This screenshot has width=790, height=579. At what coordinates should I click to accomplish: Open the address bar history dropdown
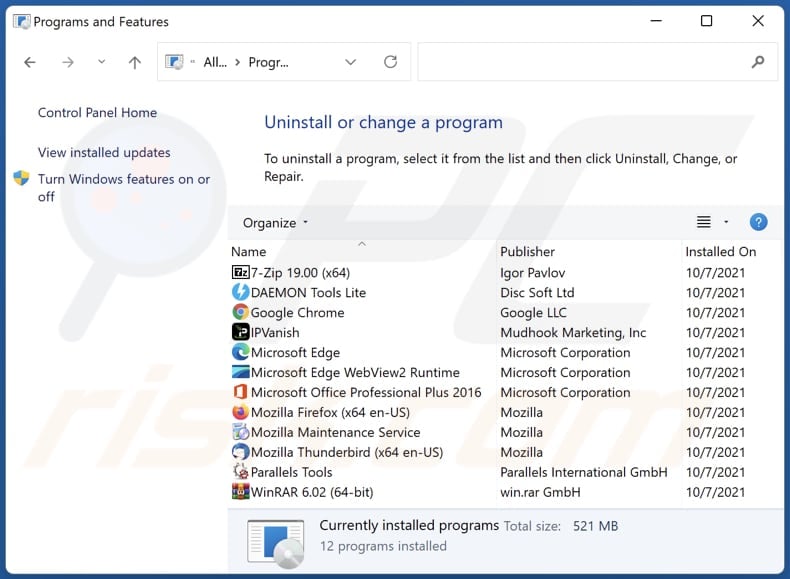(x=350, y=62)
